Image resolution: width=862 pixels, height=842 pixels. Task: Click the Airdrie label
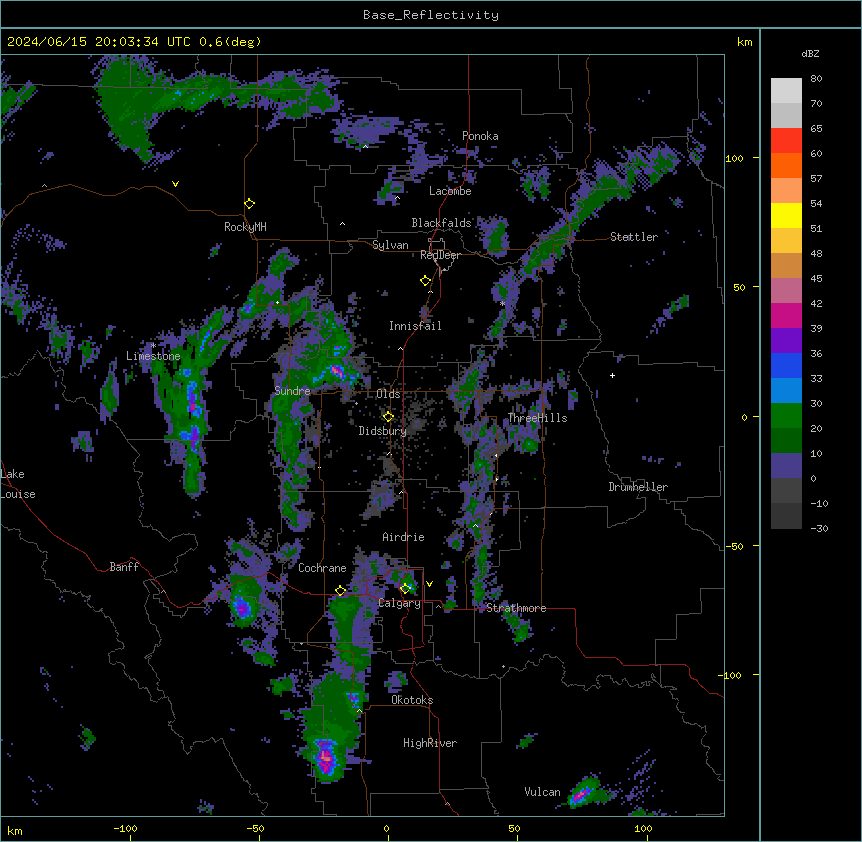[x=403, y=537]
